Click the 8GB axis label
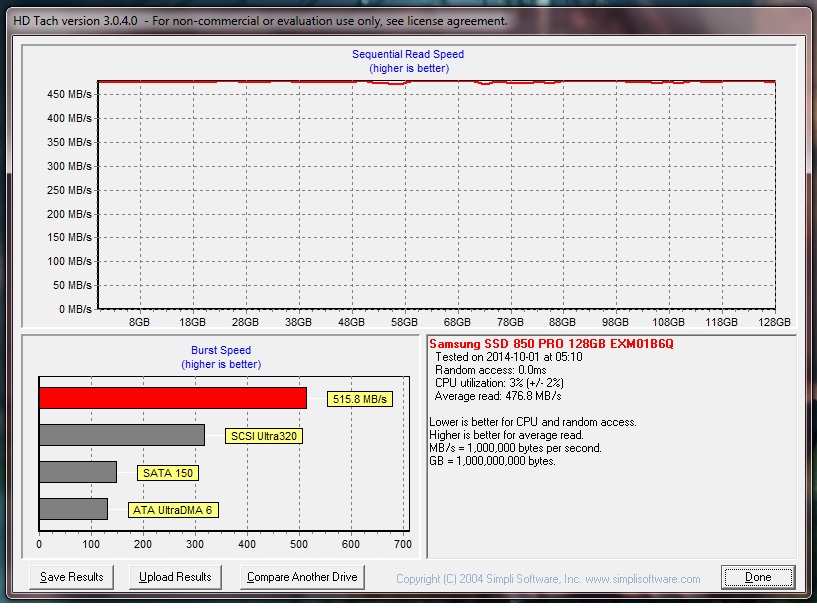Image resolution: width=817 pixels, height=614 pixels. (139, 322)
